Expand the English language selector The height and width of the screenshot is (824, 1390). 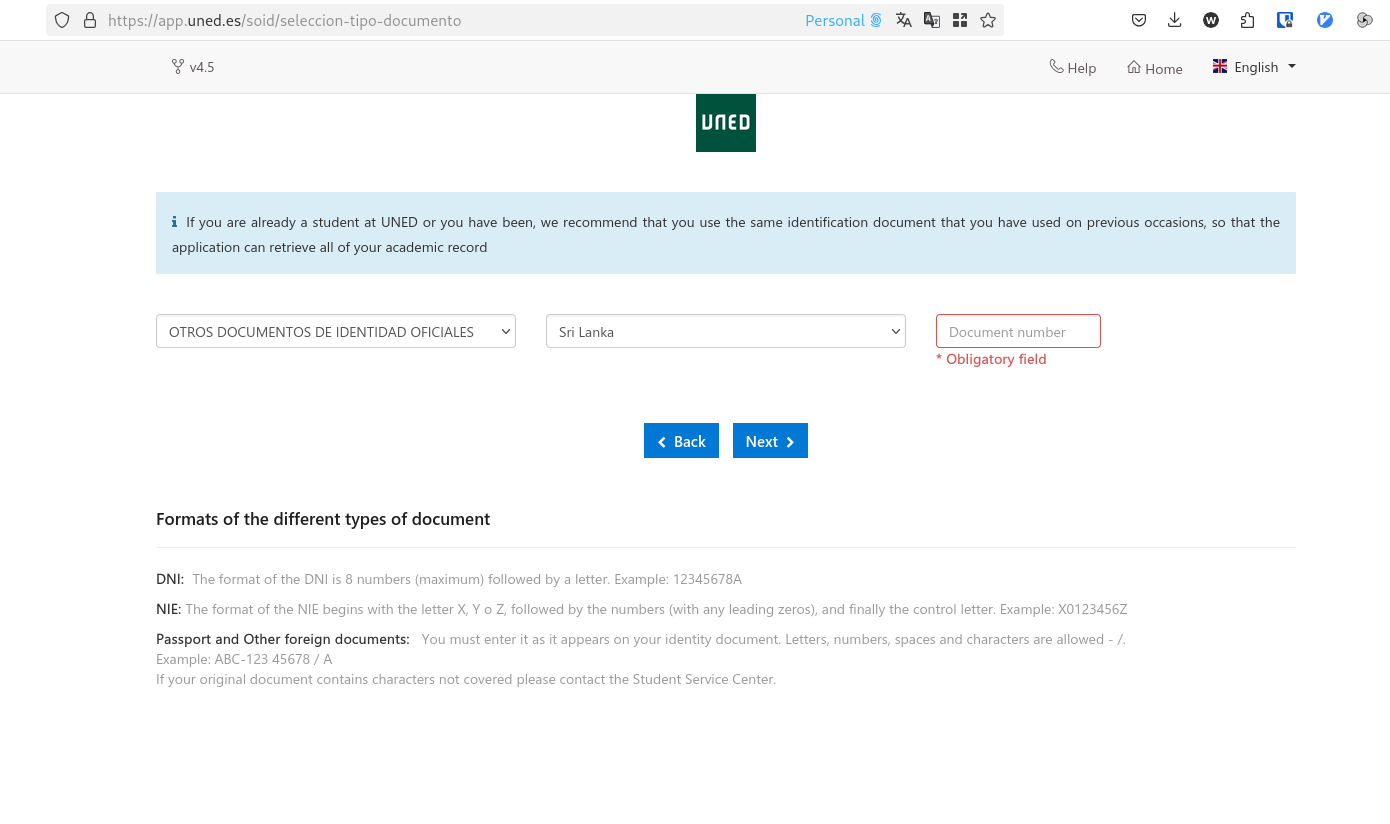point(1254,67)
